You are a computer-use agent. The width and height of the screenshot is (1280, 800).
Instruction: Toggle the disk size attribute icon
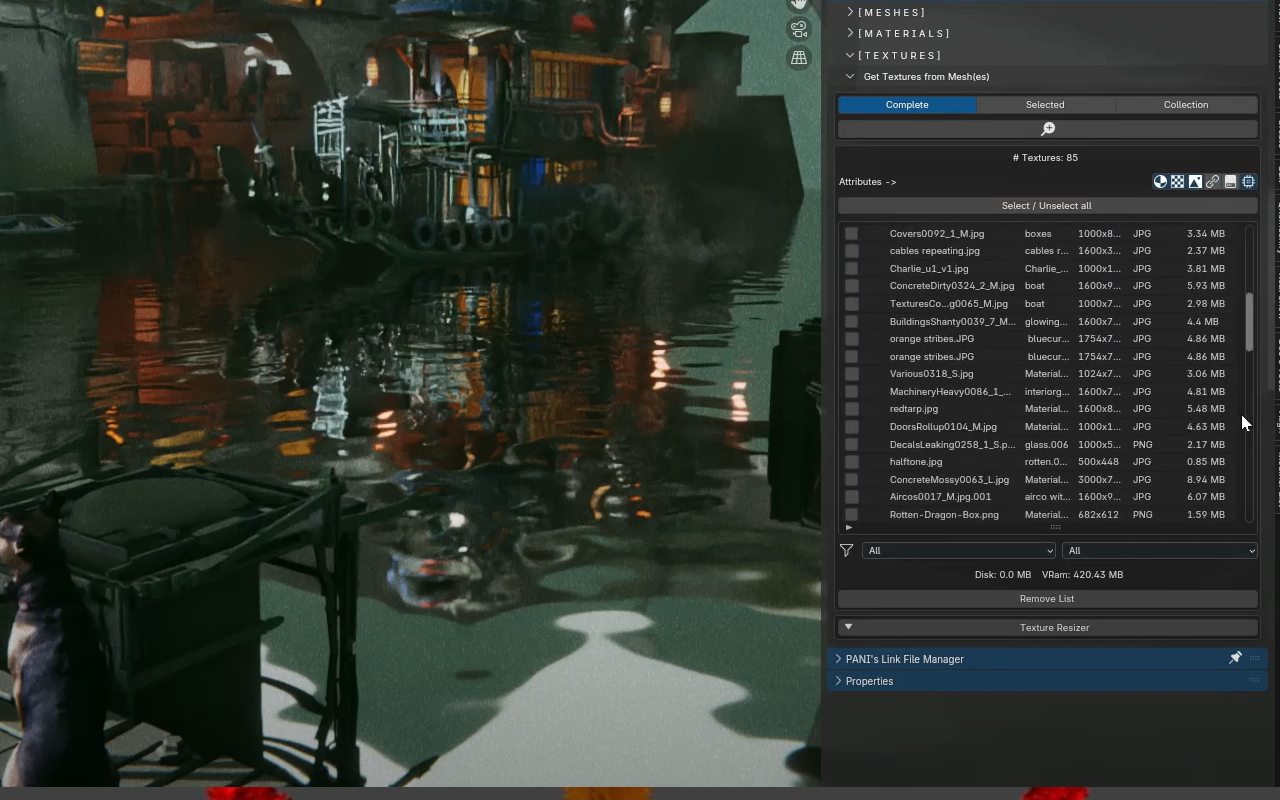pyautogui.click(x=1231, y=182)
